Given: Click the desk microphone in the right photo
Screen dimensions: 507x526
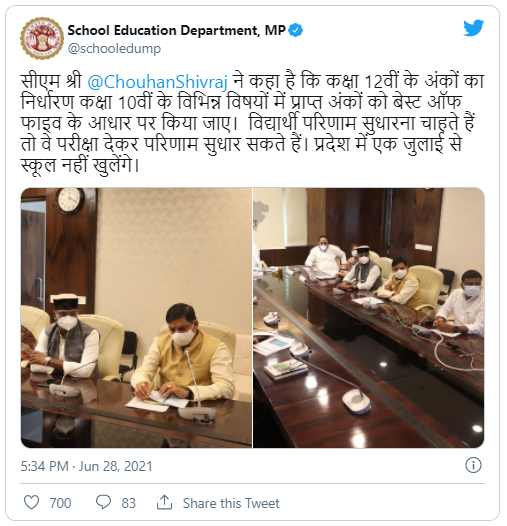Looking at the screenshot, I should coord(356,399).
